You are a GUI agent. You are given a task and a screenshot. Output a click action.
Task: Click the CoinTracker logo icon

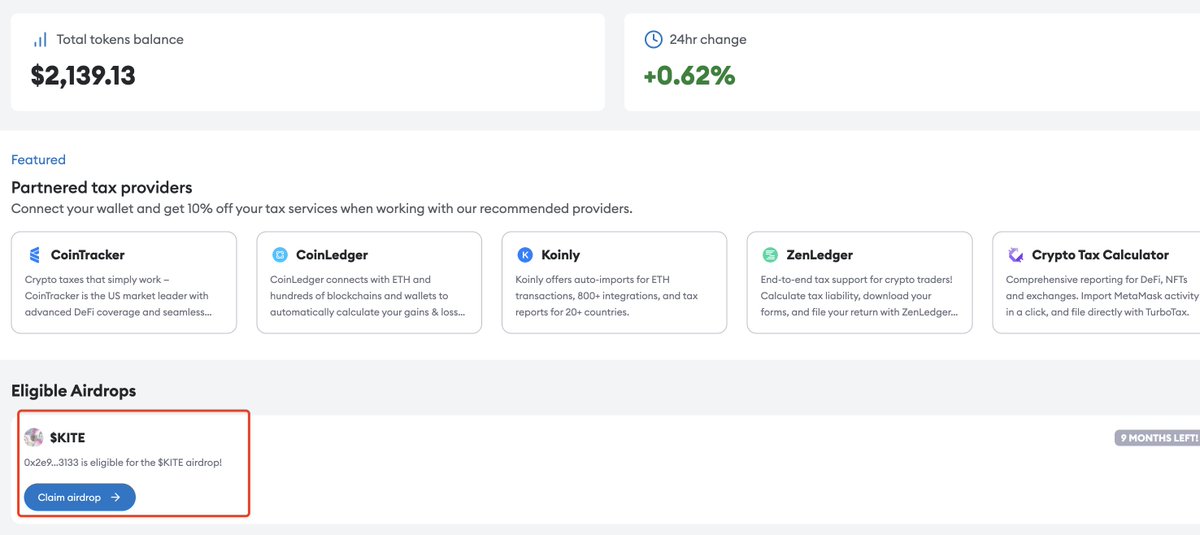[35, 255]
